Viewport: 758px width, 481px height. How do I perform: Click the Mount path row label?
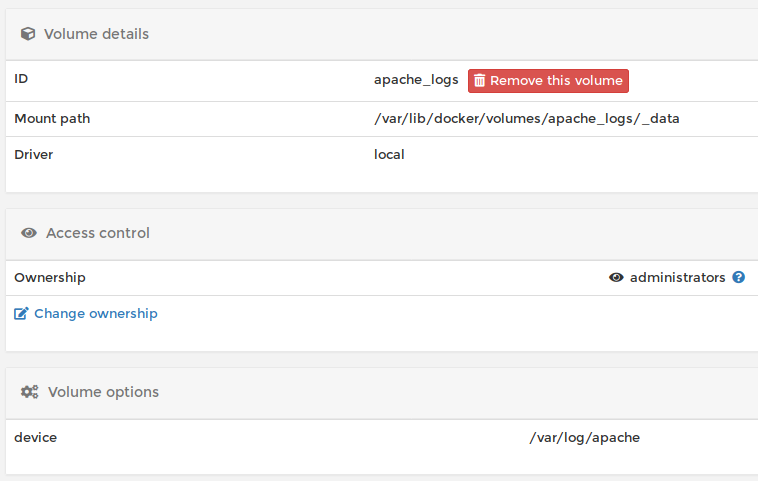point(52,119)
